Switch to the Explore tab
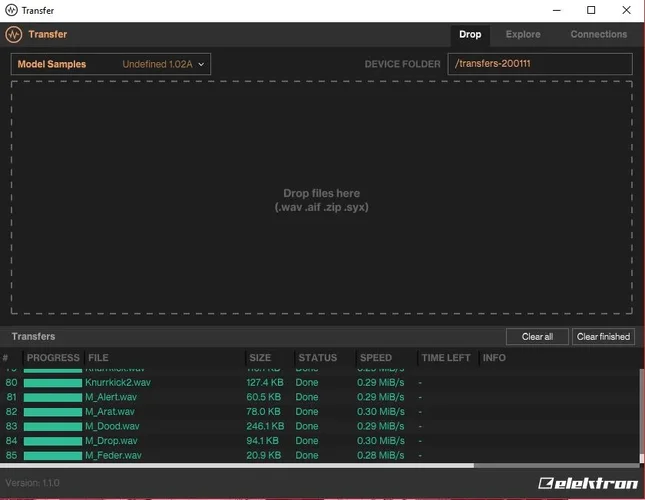Image resolution: width=645 pixels, height=500 pixels. [x=523, y=35]
